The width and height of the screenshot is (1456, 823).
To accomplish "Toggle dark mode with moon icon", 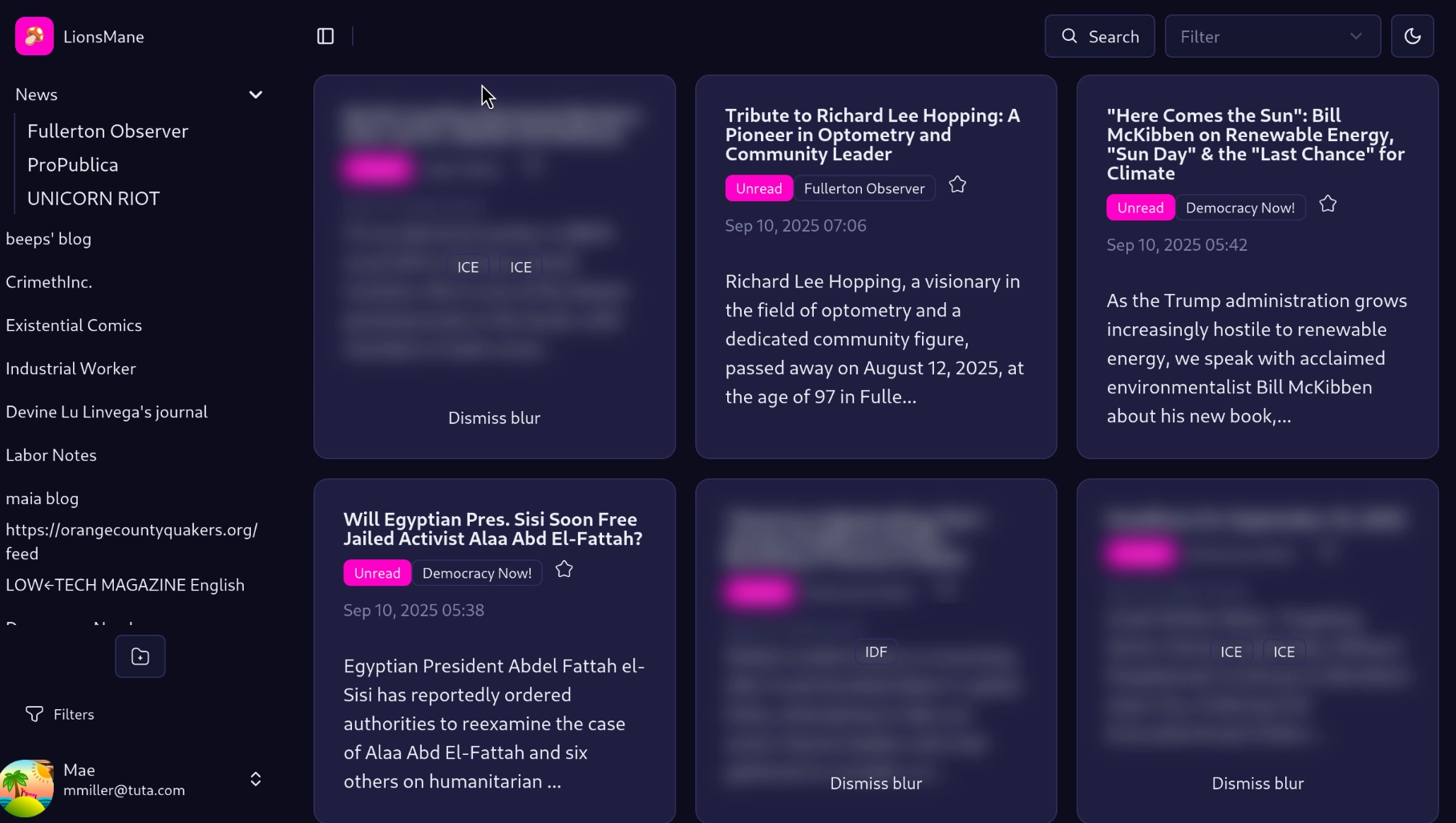I will [x=1412, y=36].
